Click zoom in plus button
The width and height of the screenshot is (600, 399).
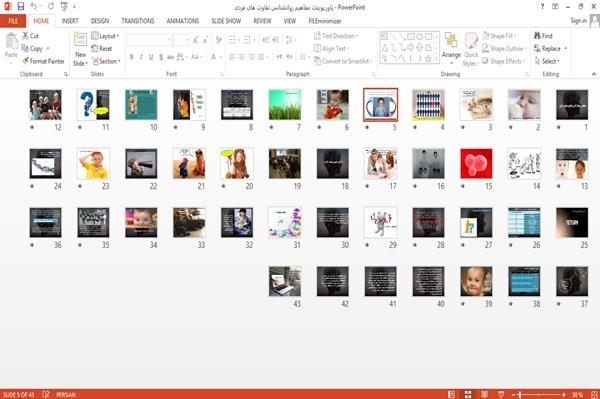click(564, 394)
